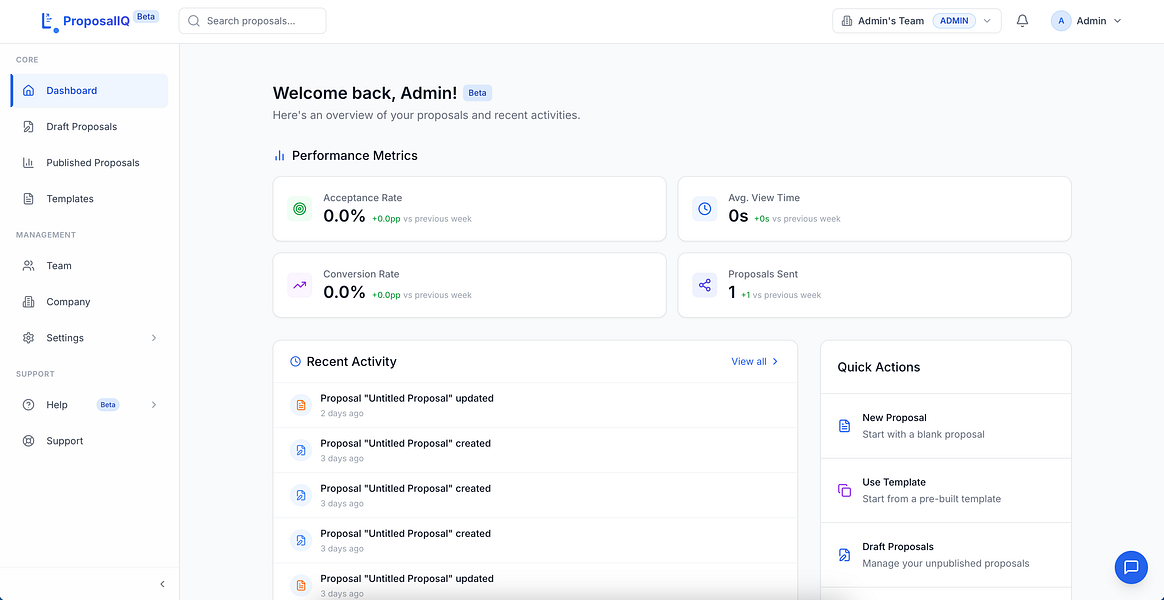Collapse the sidebar with the arrow

[x=163, y=584]
